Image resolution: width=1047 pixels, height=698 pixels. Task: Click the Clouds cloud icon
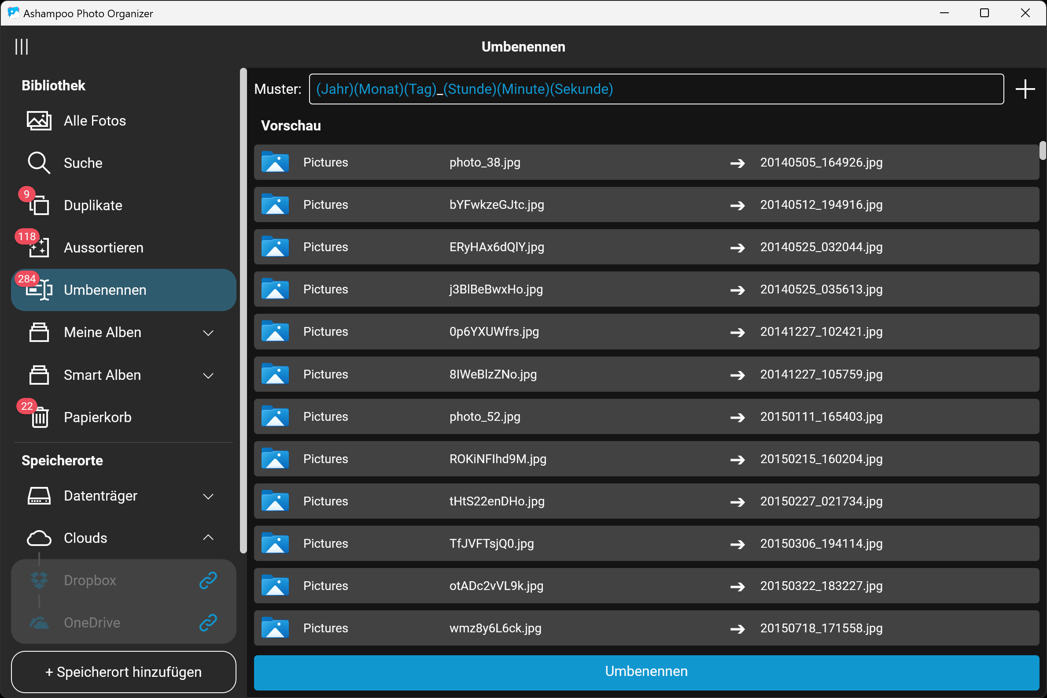coord(39,538)
